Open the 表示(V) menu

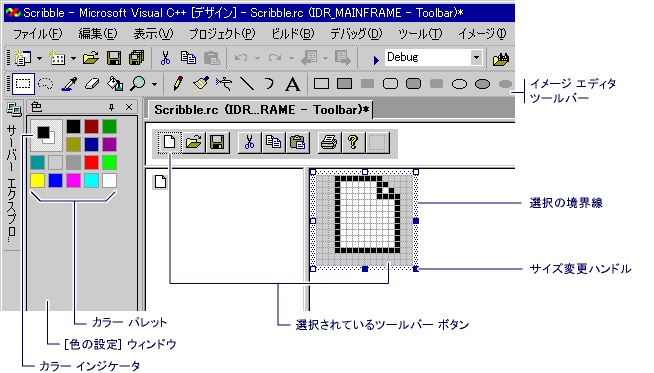tap(153, 34)
